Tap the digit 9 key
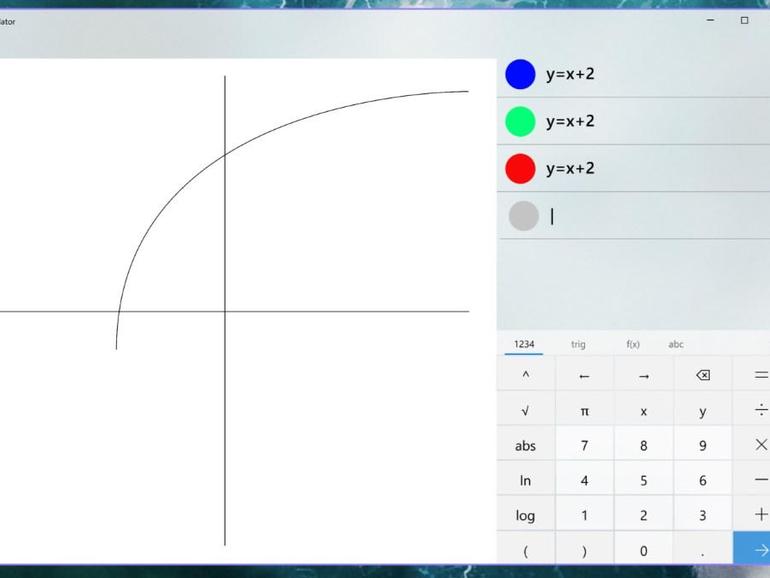The image size is (770, 578). [703, 445]
